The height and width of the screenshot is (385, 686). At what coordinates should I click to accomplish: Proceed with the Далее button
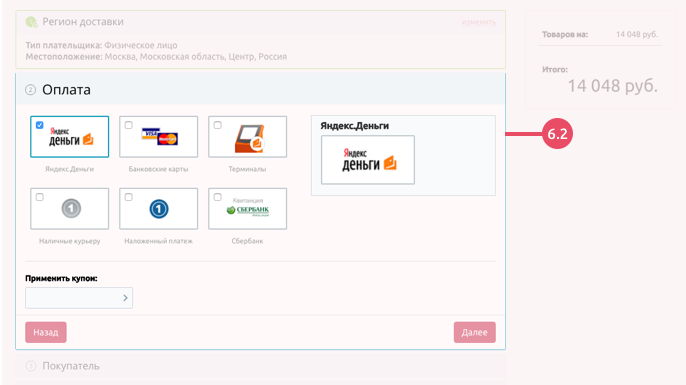(x=475, y=332)
